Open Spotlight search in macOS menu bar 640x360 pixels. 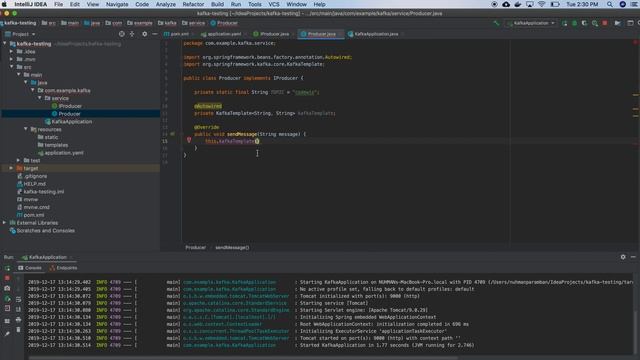[609, 4]
